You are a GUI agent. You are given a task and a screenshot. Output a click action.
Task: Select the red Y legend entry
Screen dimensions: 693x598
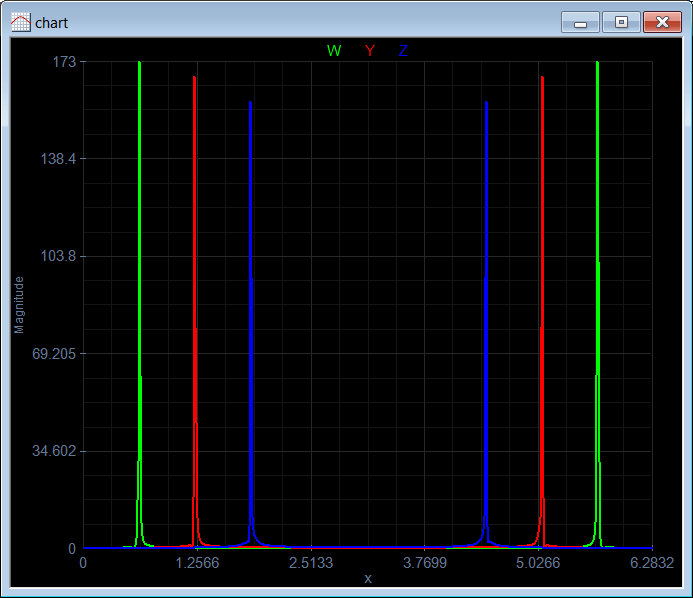click(x=370, y=51)
